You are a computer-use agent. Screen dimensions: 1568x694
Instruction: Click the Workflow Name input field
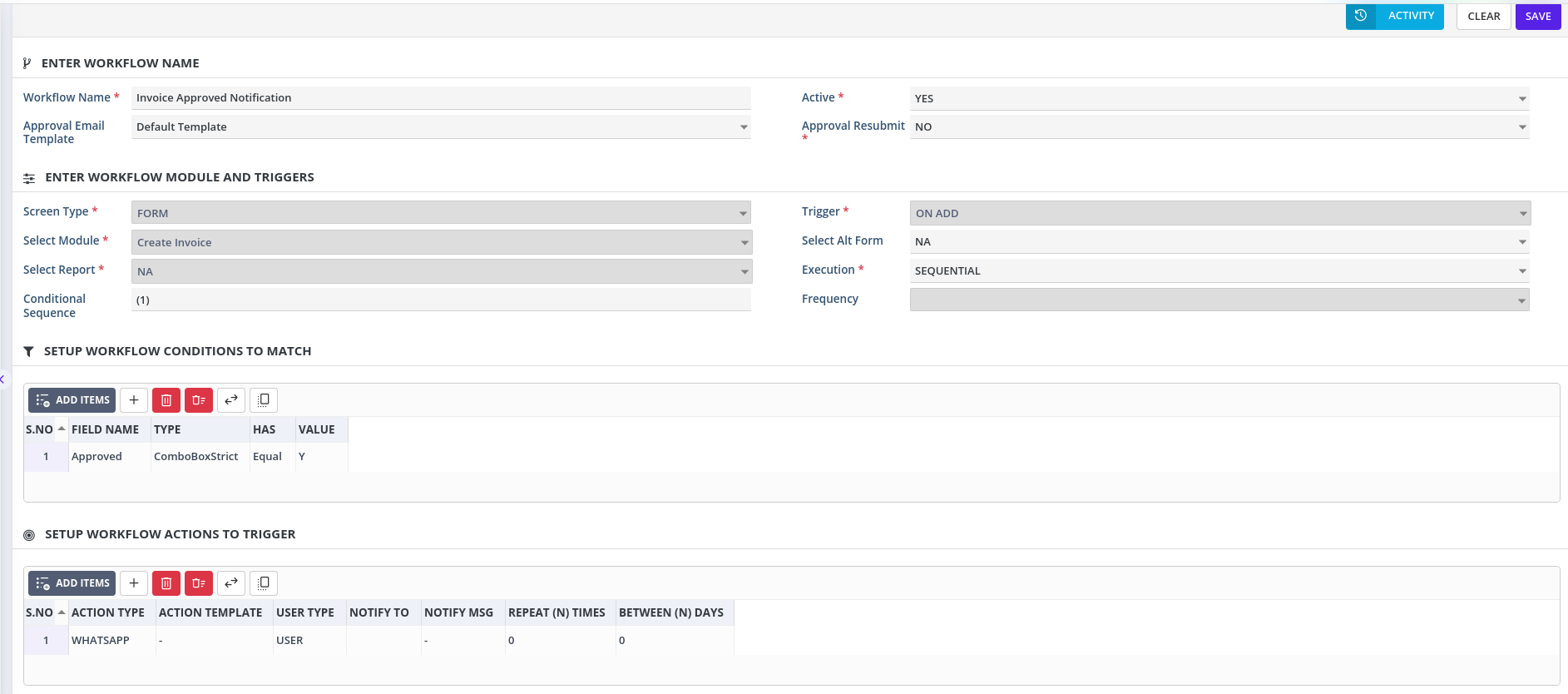[x=441, y=98]
